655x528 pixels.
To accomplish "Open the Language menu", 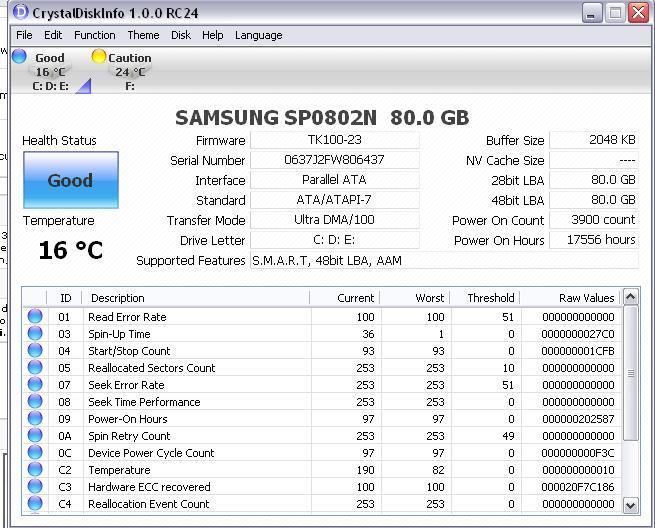I will (x=259, y=35).
